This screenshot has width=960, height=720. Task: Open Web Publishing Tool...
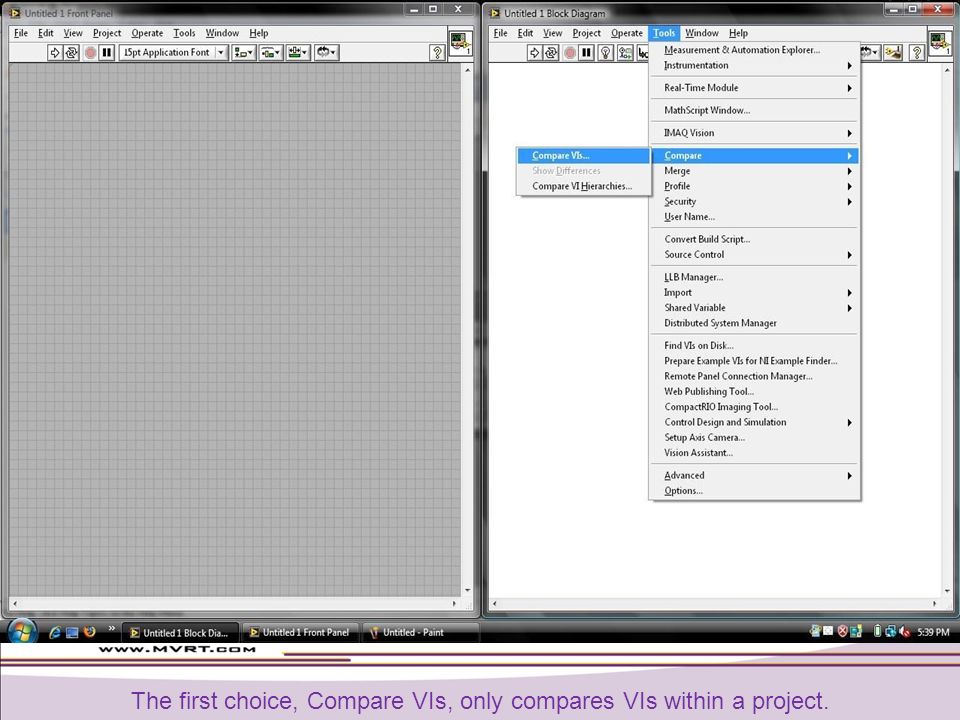coord(754,392)
